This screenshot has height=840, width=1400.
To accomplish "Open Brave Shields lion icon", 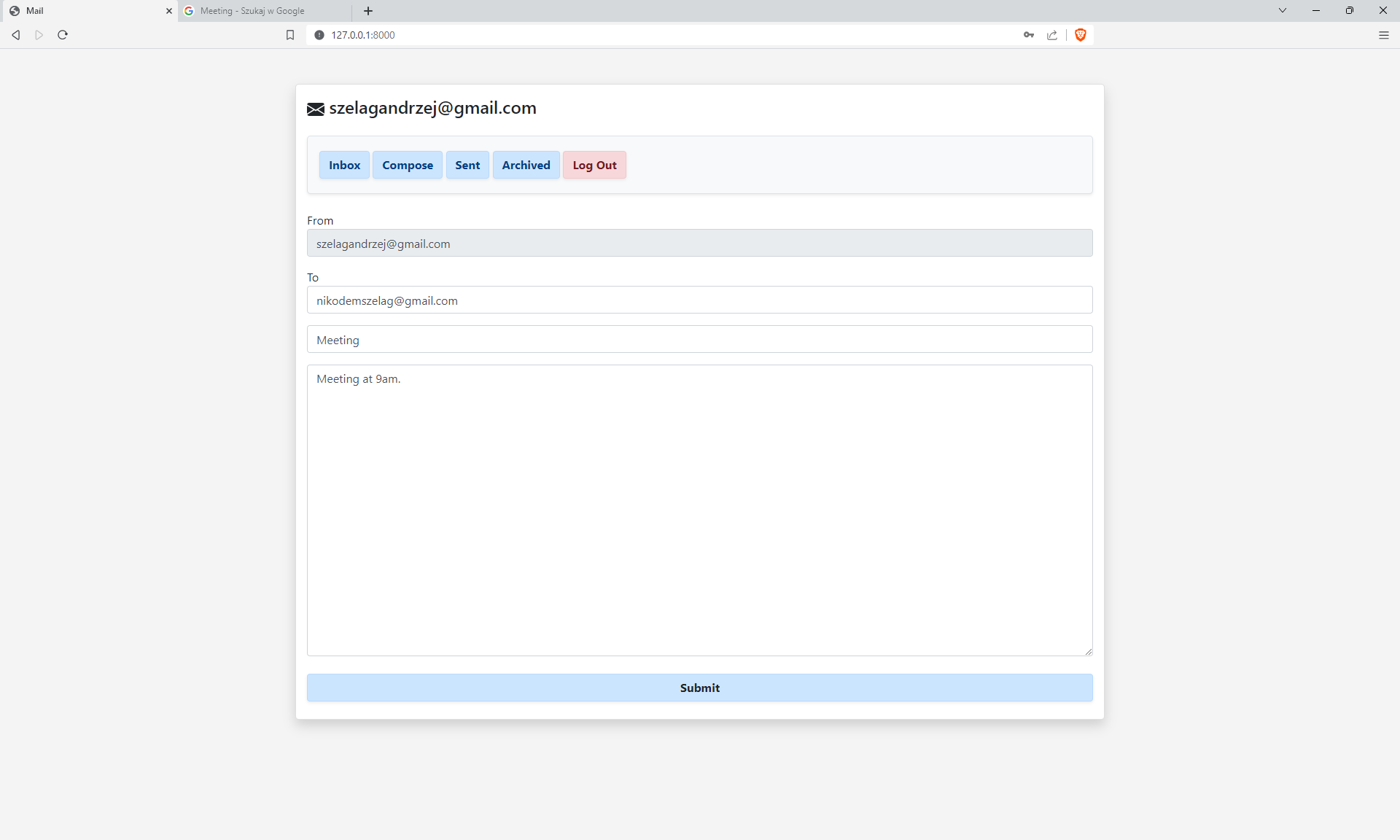I will [x=1081, y=35].
